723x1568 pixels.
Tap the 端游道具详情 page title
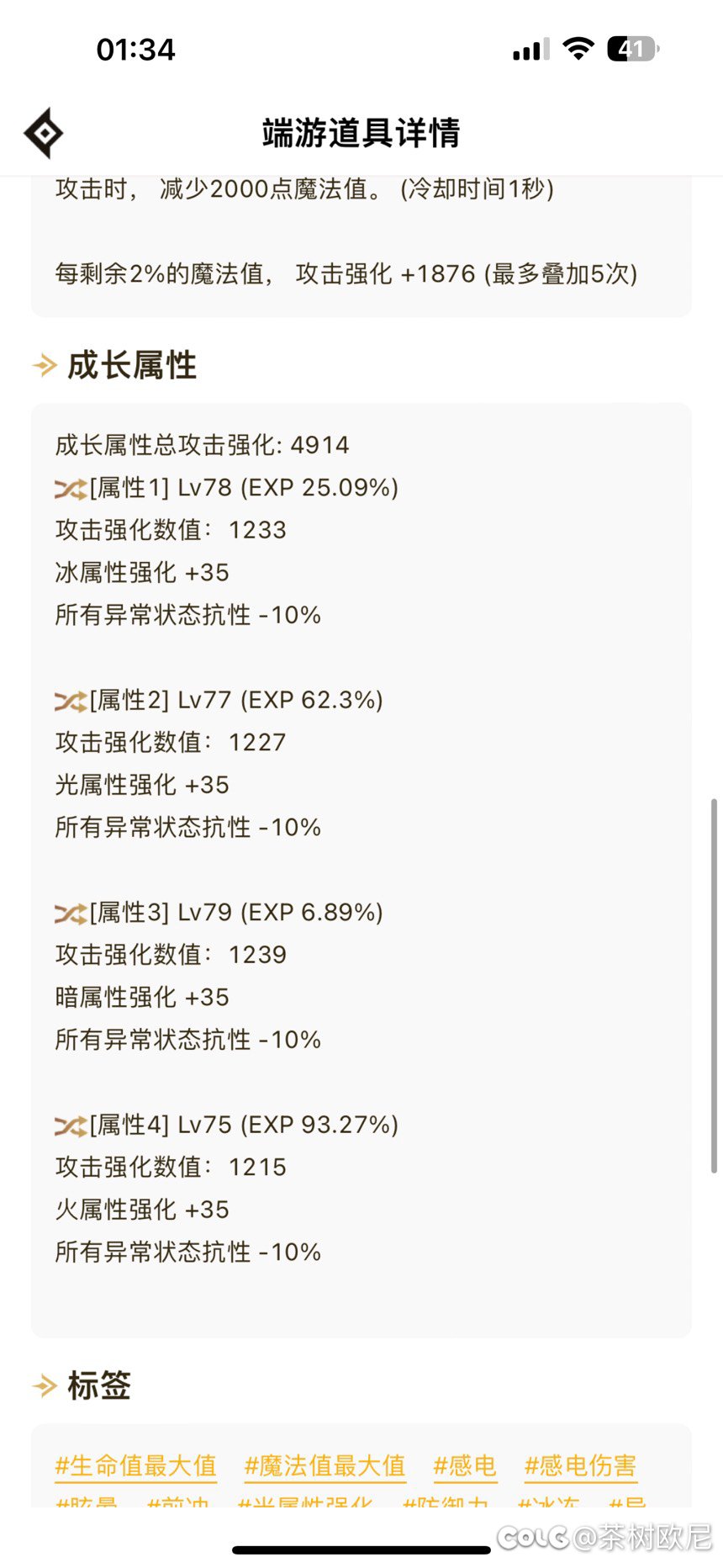(361, 133)
